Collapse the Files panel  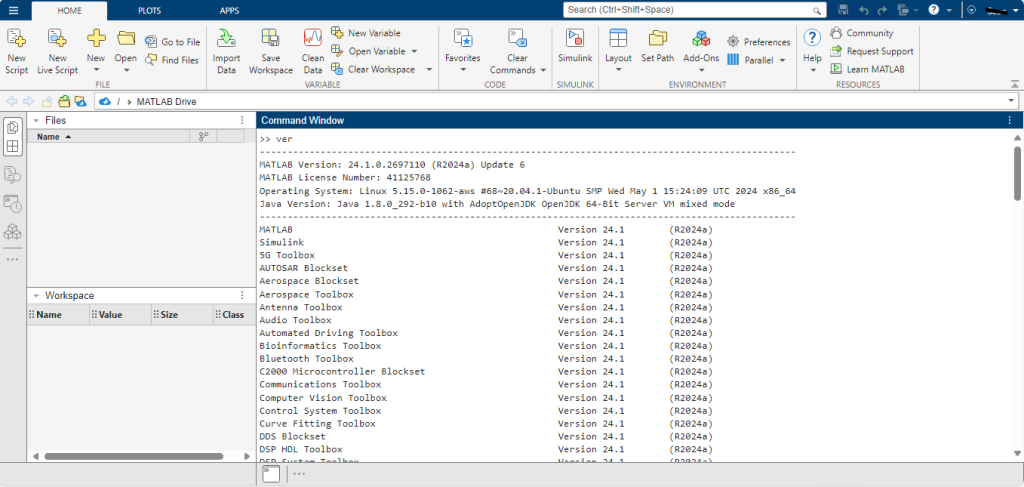[37, 121]
